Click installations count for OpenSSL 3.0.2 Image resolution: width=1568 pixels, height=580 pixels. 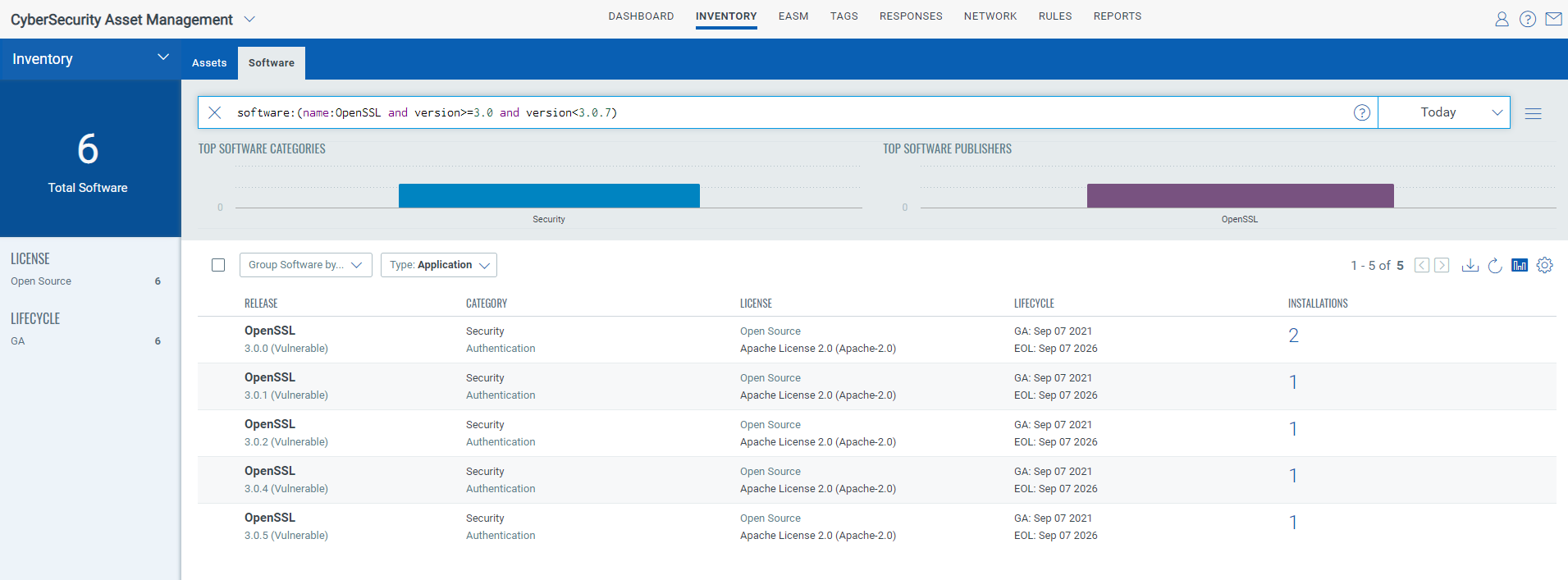[x=1293, y=429]
